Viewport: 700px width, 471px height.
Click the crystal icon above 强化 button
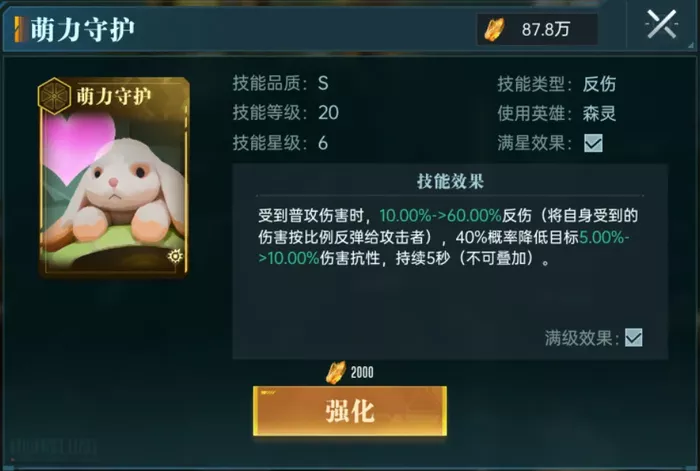click(336, 372)
